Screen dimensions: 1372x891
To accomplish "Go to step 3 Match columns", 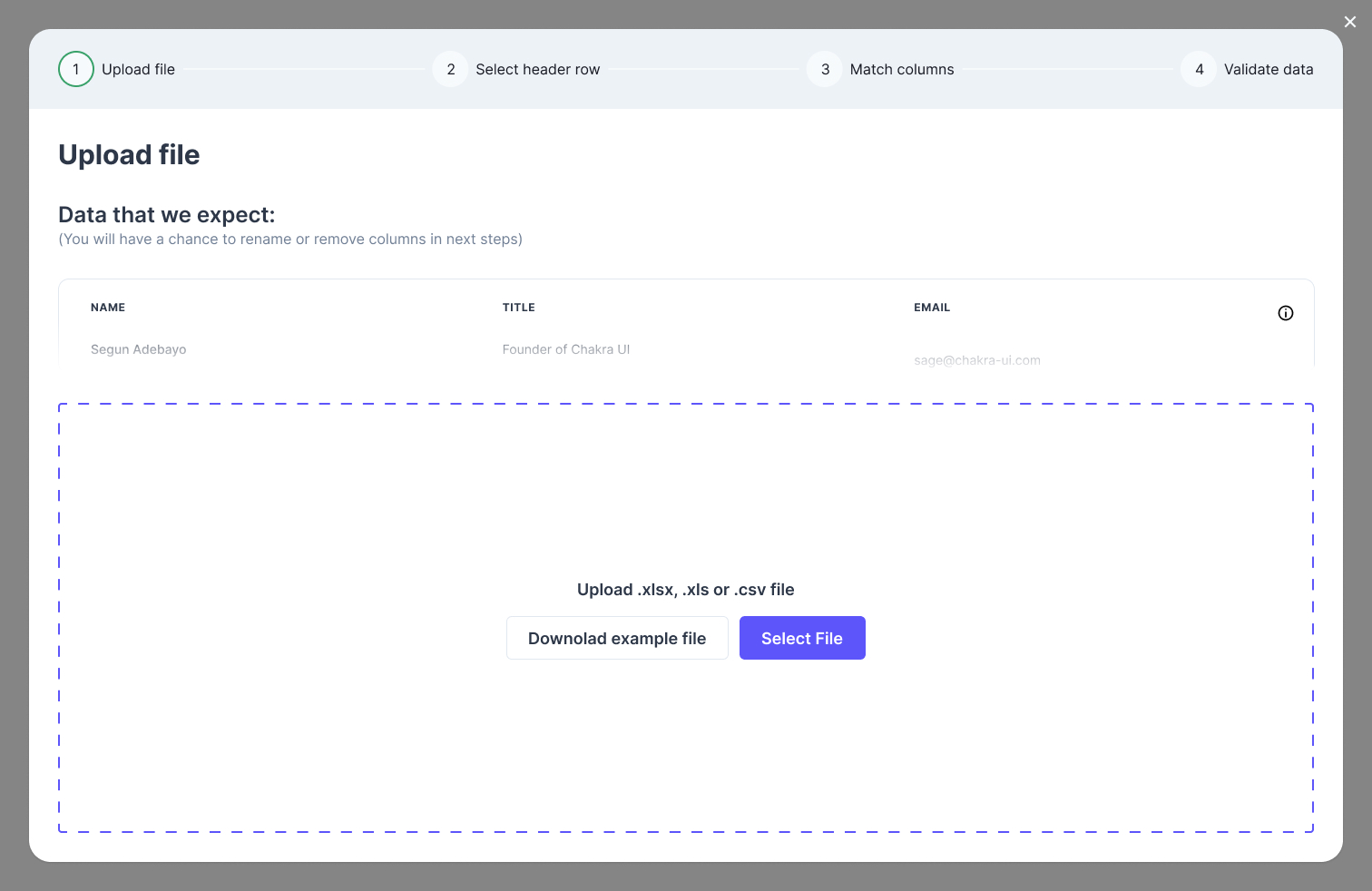I will point(880,69).
